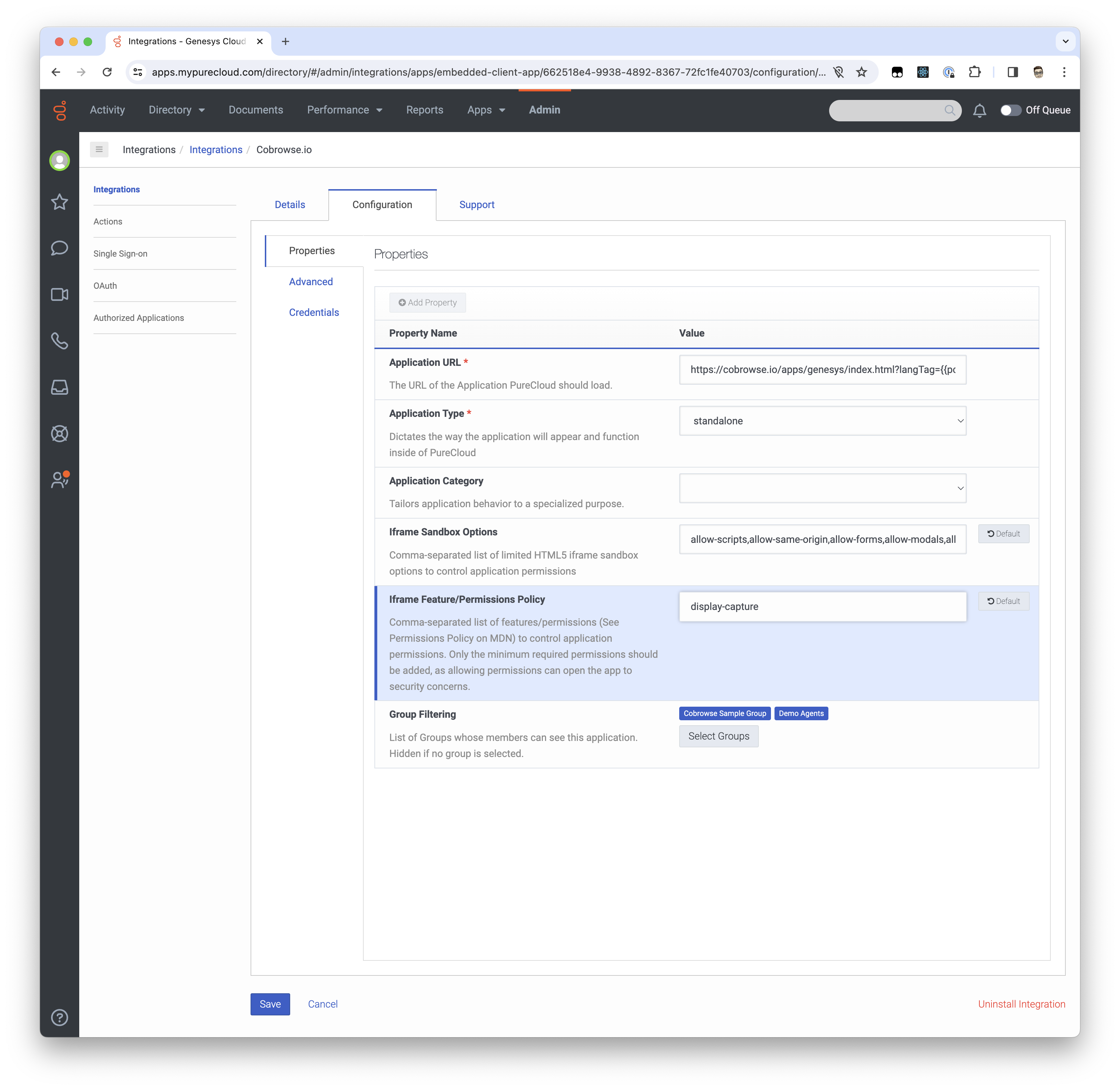Click the Save button
This screenshot has width=1120, height=1090.
pos(270,1004)
